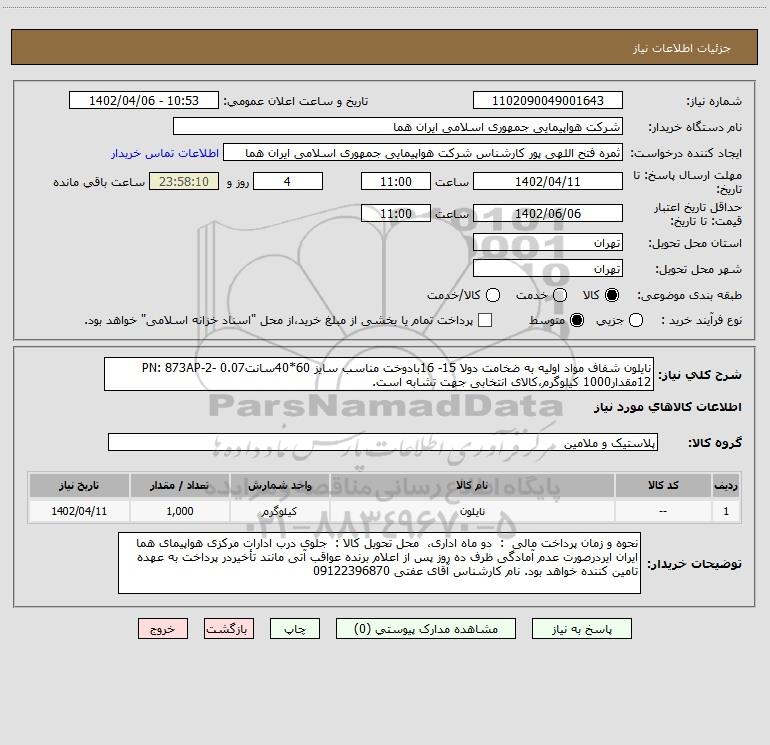Viewport: 770px width, 745px height.
Task: Click the table cell 1402/04/11 in تاریخ نیاز
Action: click(79, 511)
